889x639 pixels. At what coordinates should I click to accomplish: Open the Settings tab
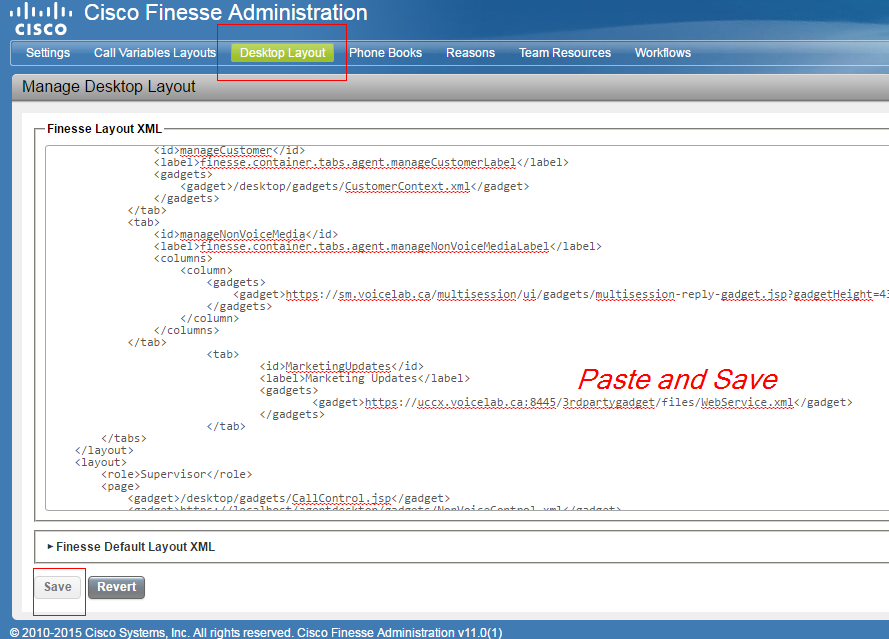click(48, 53)
